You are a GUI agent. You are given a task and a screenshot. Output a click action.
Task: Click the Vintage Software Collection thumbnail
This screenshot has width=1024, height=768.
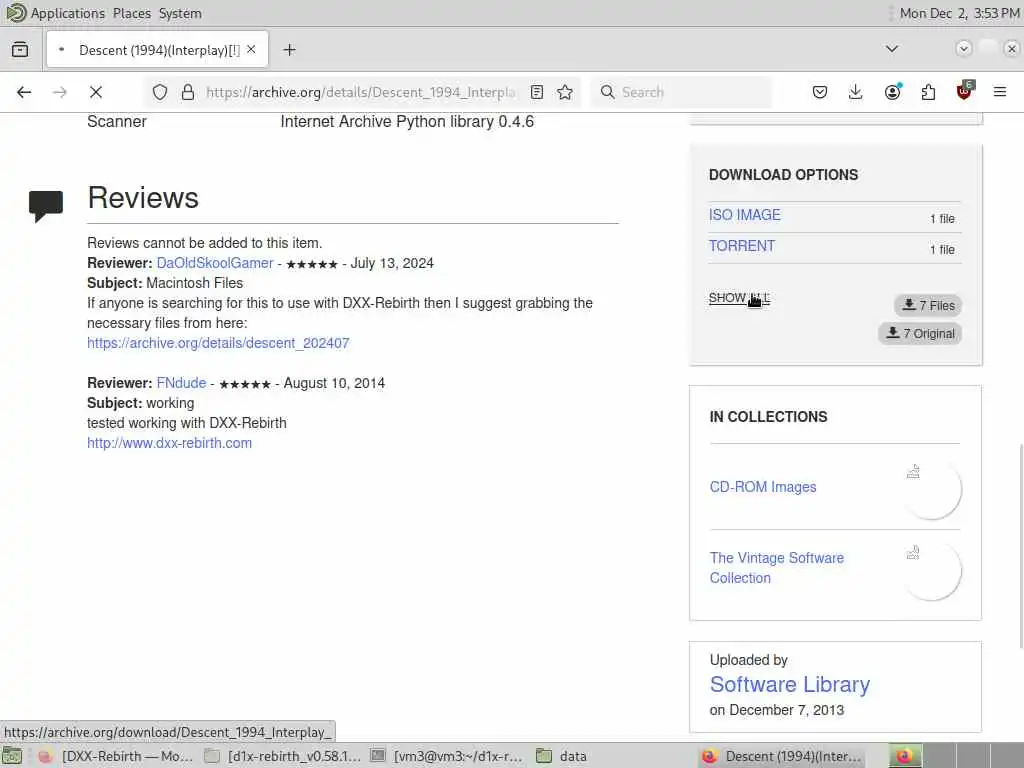(933, 570)
